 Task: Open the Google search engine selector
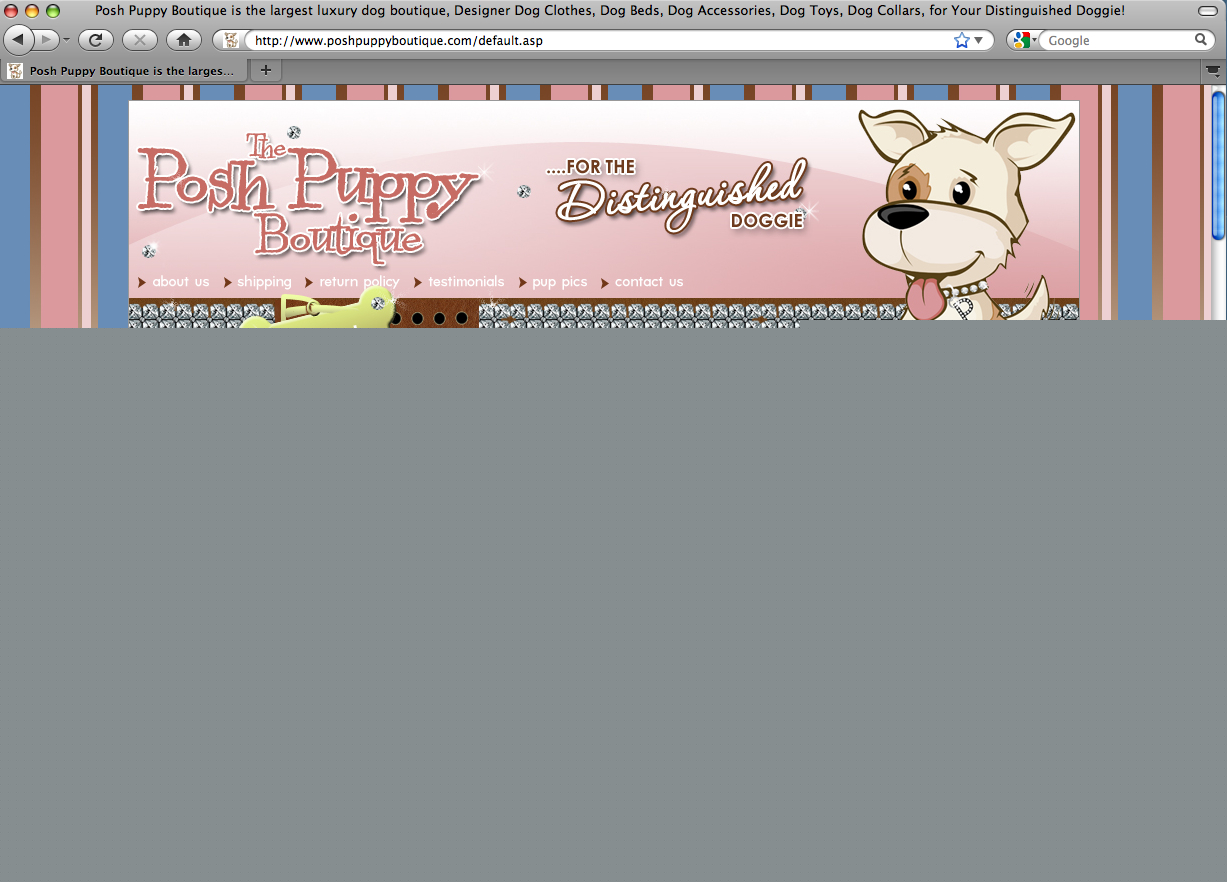coord(1024,41)
